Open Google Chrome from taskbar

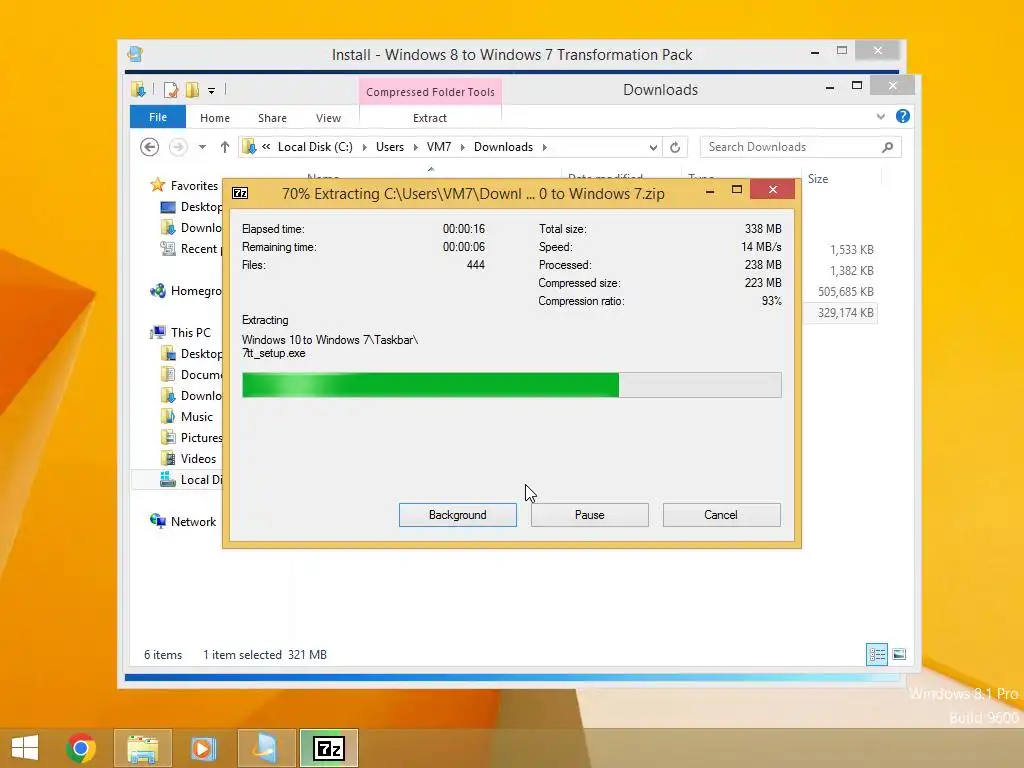[81, 748]
